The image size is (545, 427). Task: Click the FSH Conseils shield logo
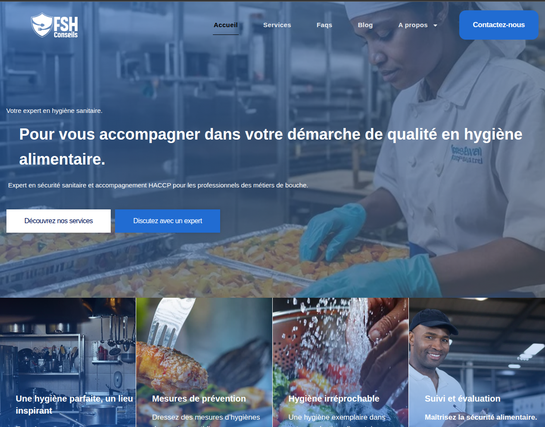coord(55,25)
